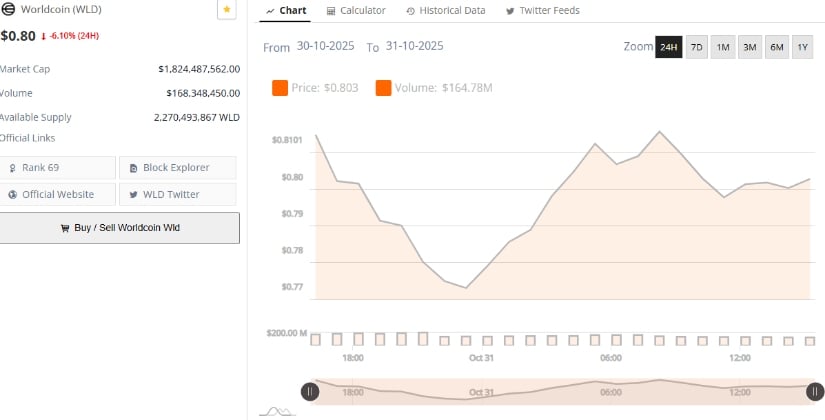The width and height of the screenshot is (825, 420).
Task: Click the shopping cart icon
Action: pyautogui.click(x=65, y=228)
